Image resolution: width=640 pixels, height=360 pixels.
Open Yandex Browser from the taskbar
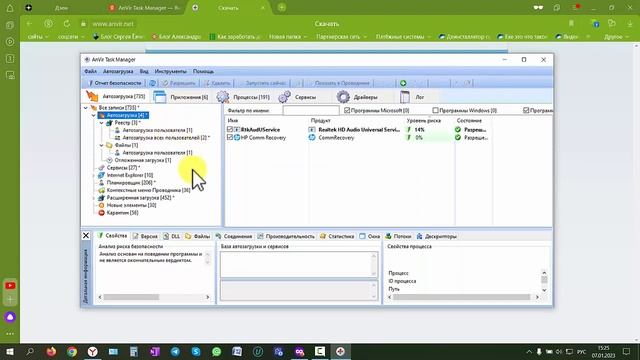pyautogui.click(x=93, y=351)
